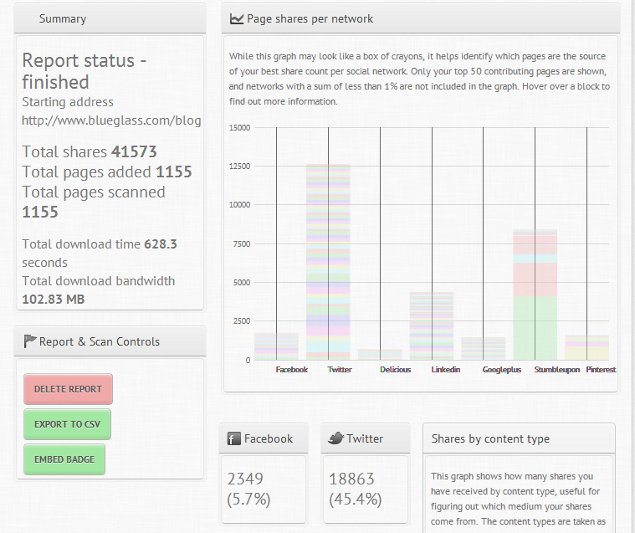Click the Twitter bird icon
This screenshot has height=533, width=635.
(336, 438)
